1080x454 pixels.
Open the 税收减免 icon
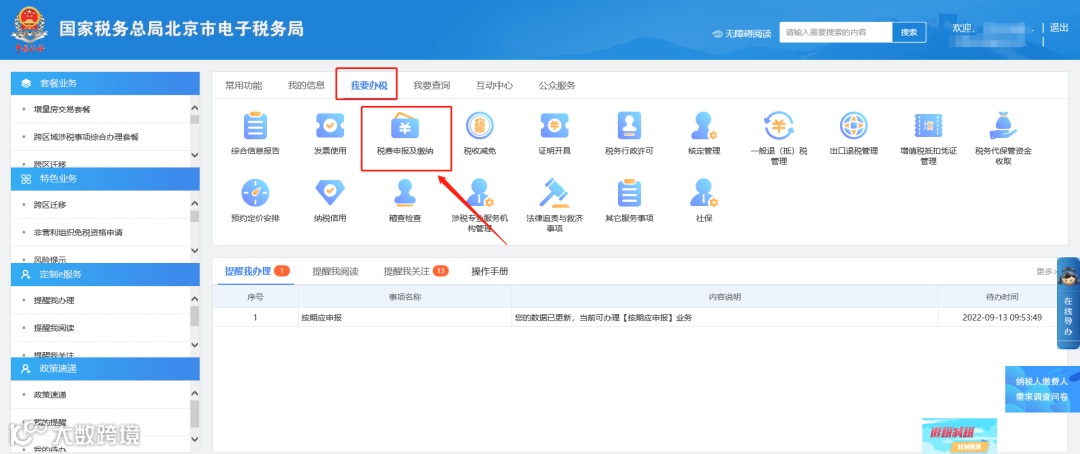click(479, 126)
